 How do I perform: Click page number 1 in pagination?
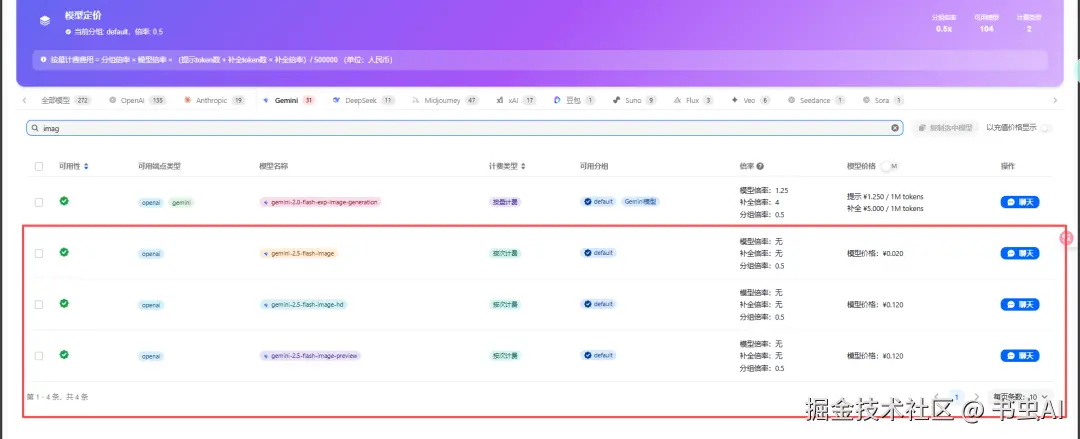coord(956,397)
